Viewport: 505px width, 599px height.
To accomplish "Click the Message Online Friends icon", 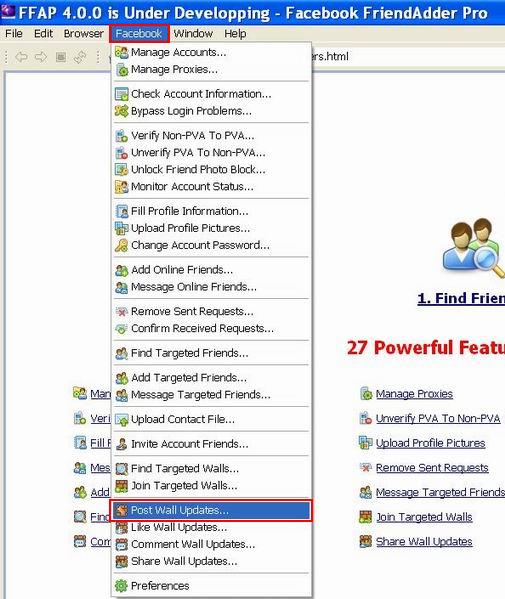I will tap(121, 287).
